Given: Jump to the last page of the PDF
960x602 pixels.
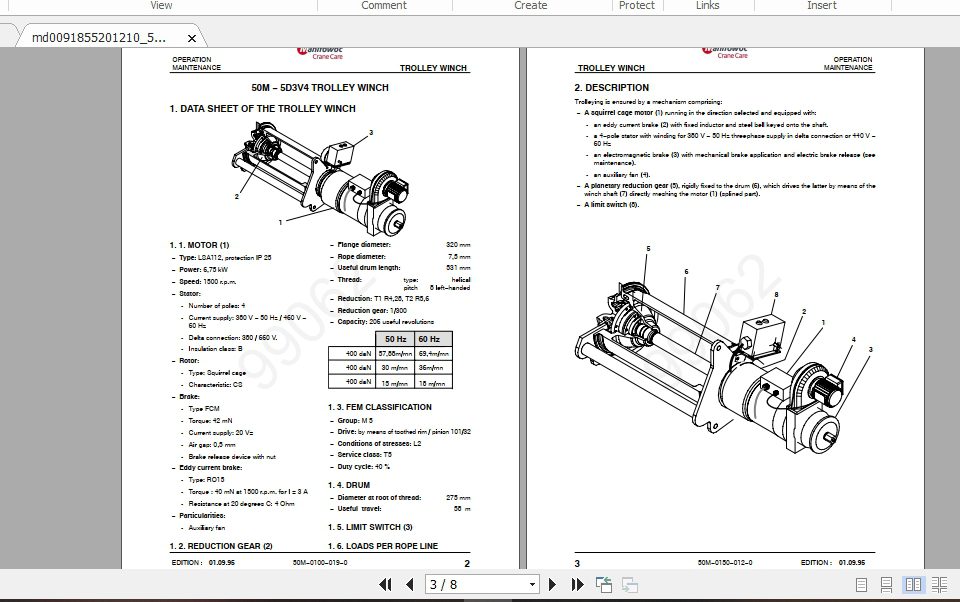Looking at the screenshot, I should pos(579,585).
